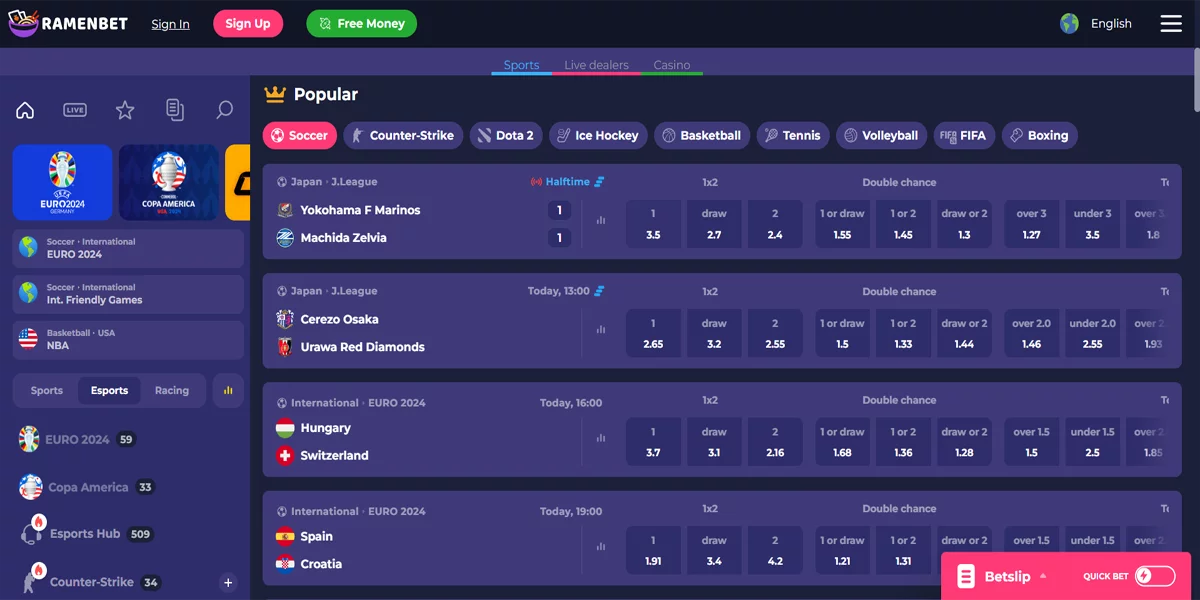Viewport: 1200px width, 600px height.
Task: Bet on Spain win at 1.91
Action: (x=653, y=551)
